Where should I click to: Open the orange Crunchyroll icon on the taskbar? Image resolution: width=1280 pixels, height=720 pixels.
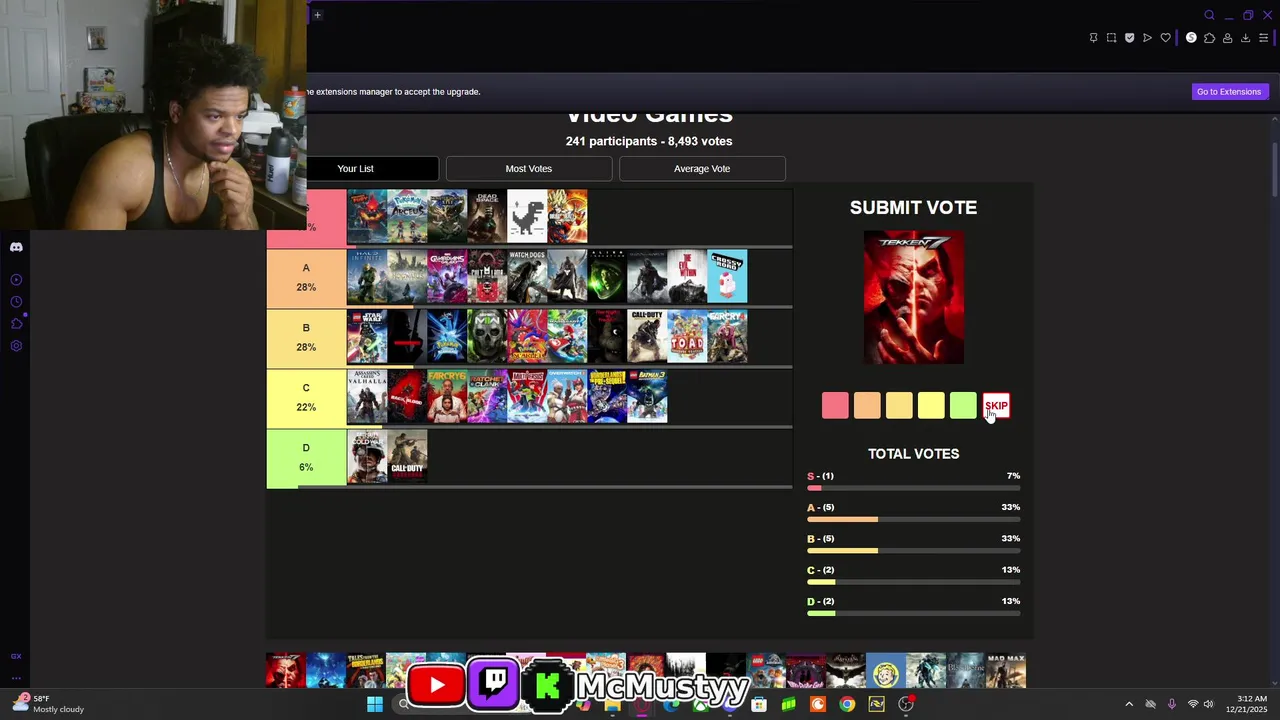818,704
